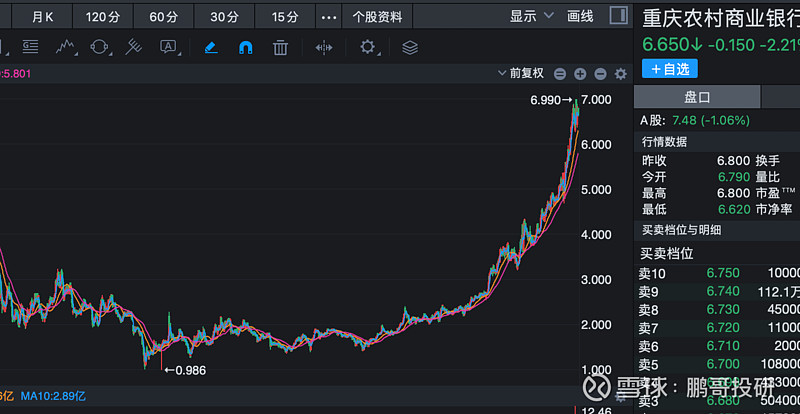The image size is (800, 414).
Task: Click the 最高 6.800 value
Action: coord(734,193)
